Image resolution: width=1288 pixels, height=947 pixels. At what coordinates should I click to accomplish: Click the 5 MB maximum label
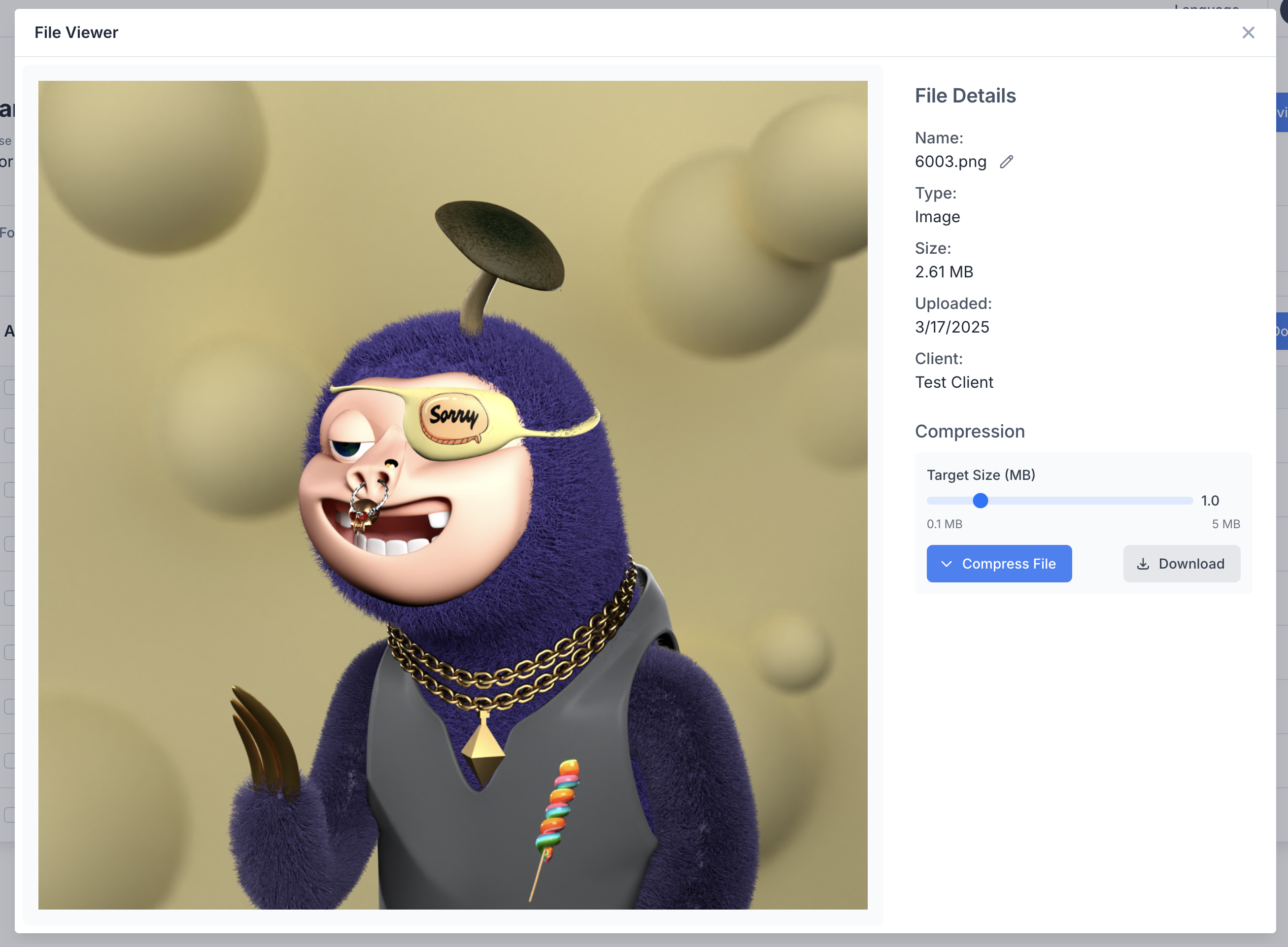coord(1225,524)
